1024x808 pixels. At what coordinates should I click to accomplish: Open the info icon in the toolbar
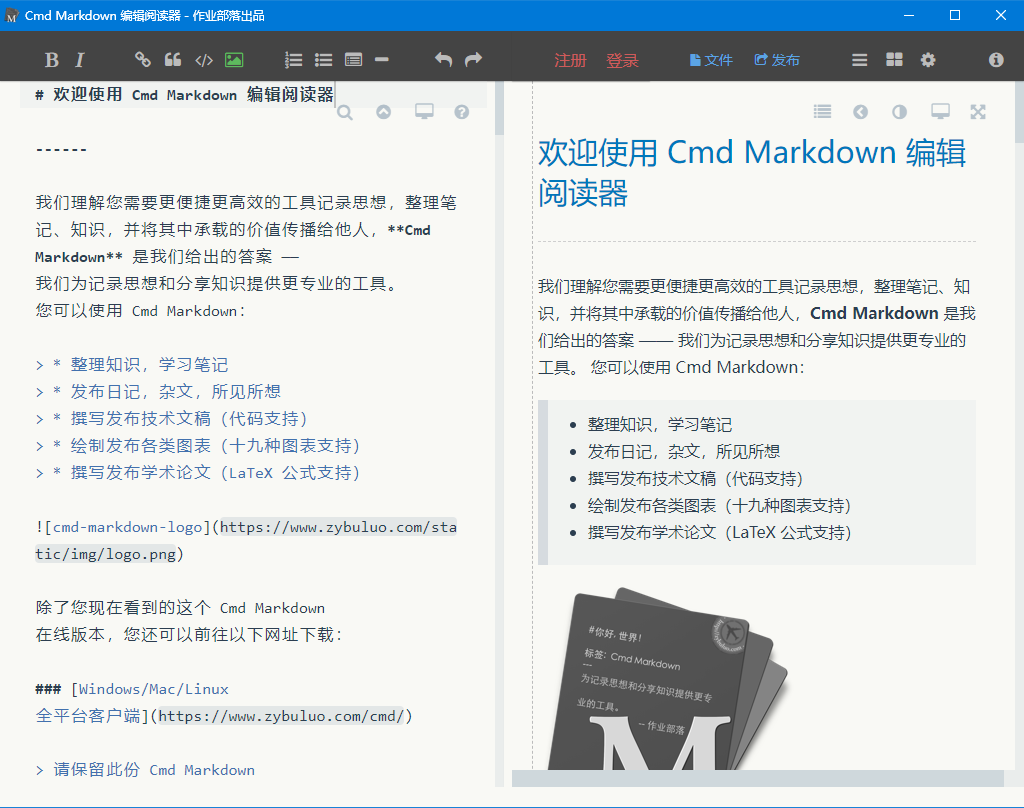point(996,60)
